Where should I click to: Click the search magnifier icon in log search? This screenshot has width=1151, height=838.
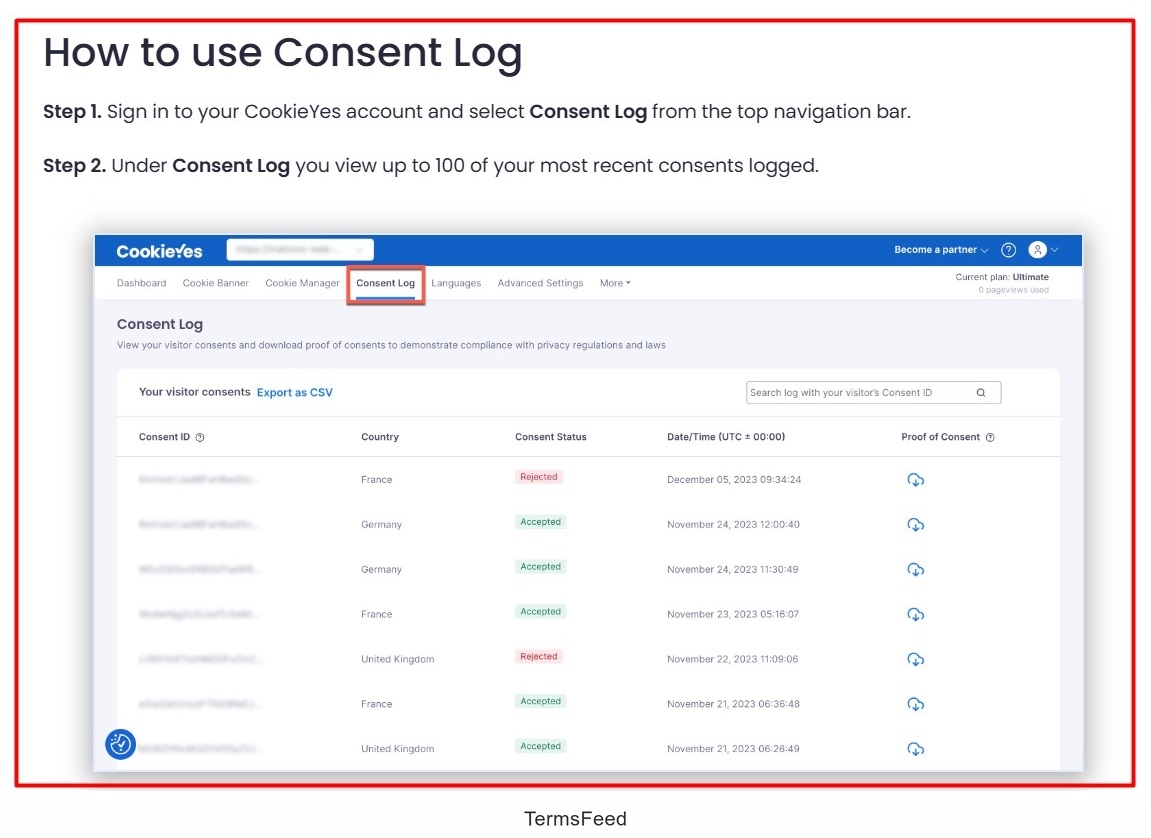pyautogui.click(x=981, y=393)
